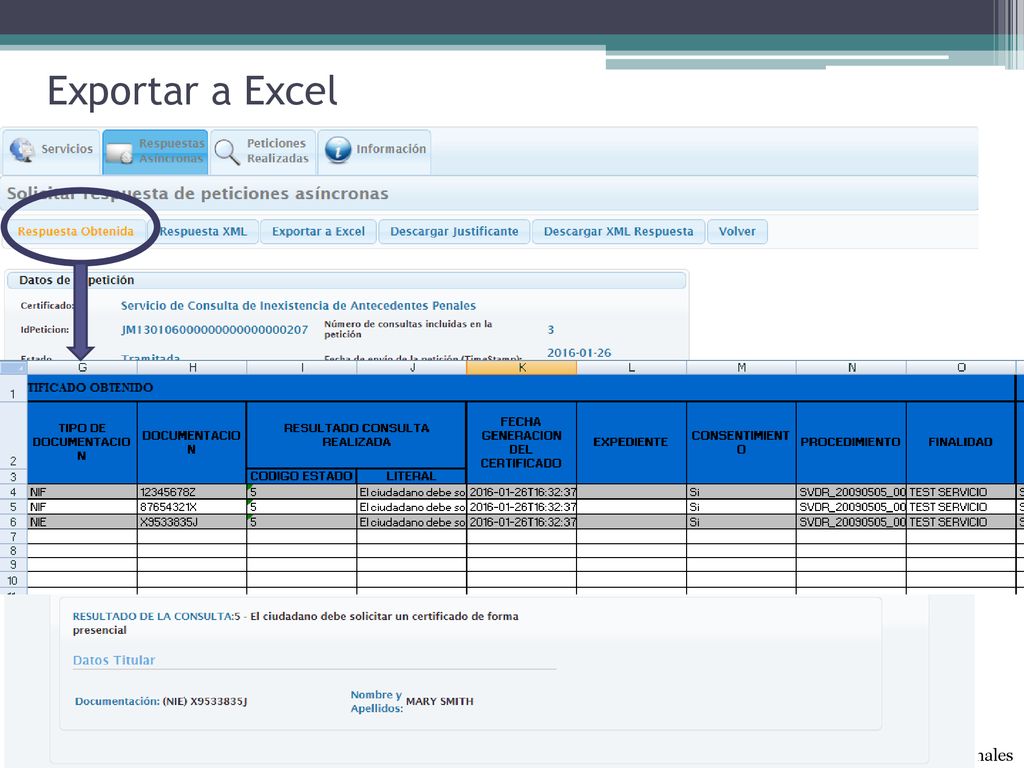
Task: Click the NIF cell in row 4
Action: point(82,492)
